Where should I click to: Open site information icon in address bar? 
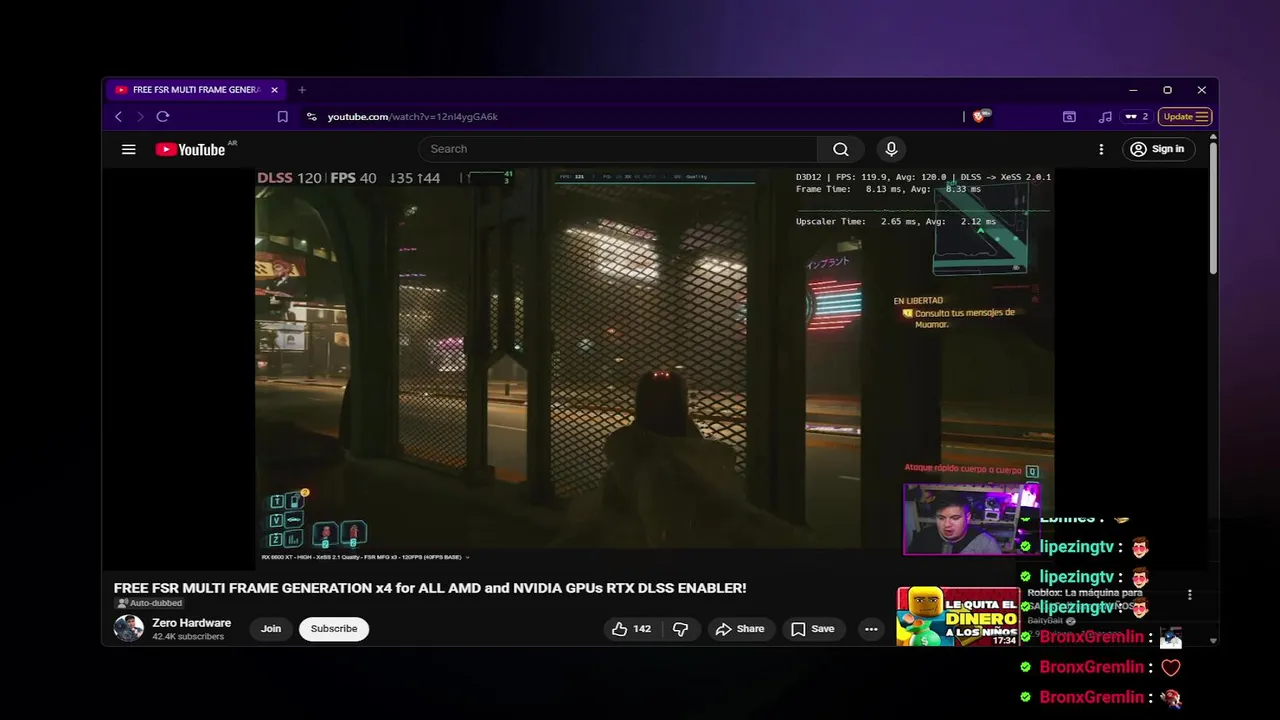coord(312,117)
